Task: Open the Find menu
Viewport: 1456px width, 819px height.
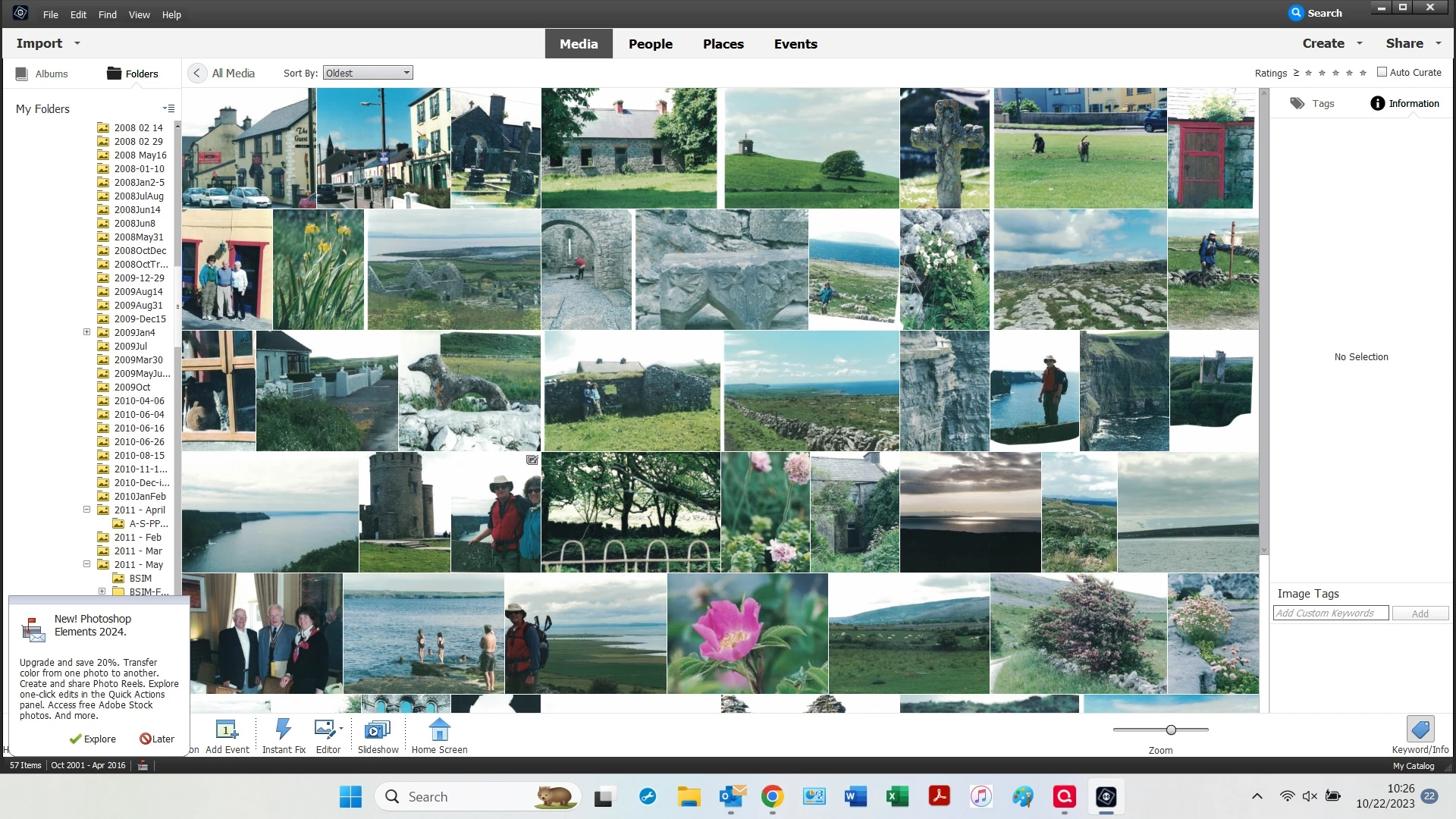Action: (x=107, y=14)
